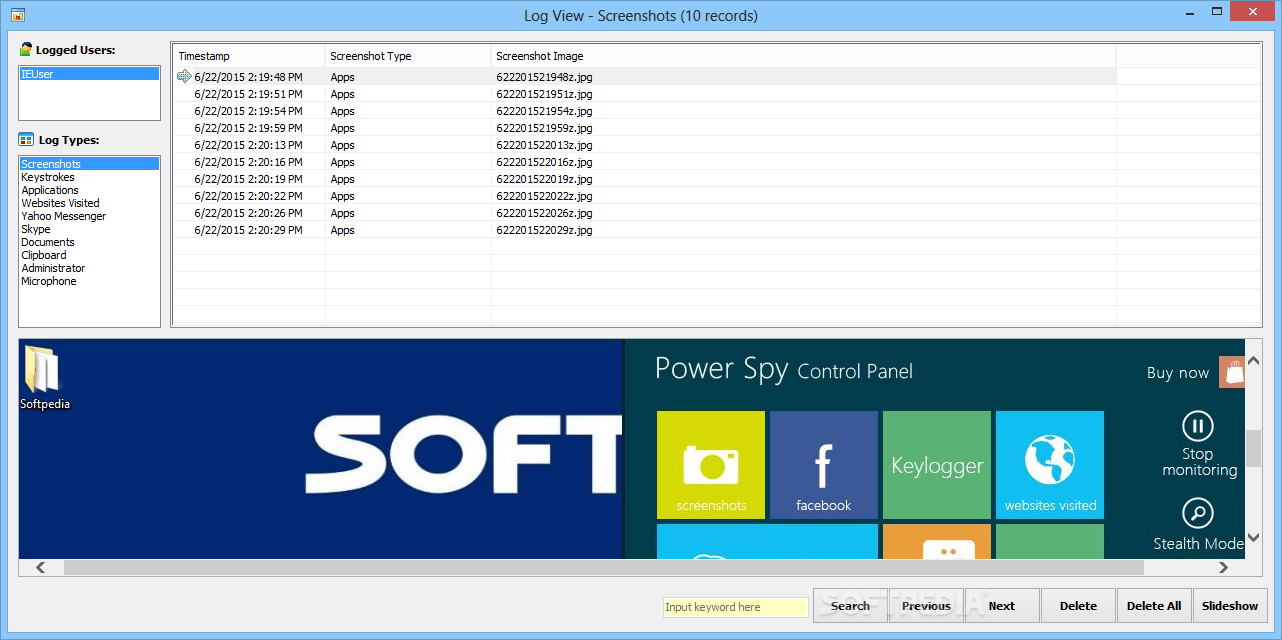Click the Log View app icon in the title bar

(17, 15)
